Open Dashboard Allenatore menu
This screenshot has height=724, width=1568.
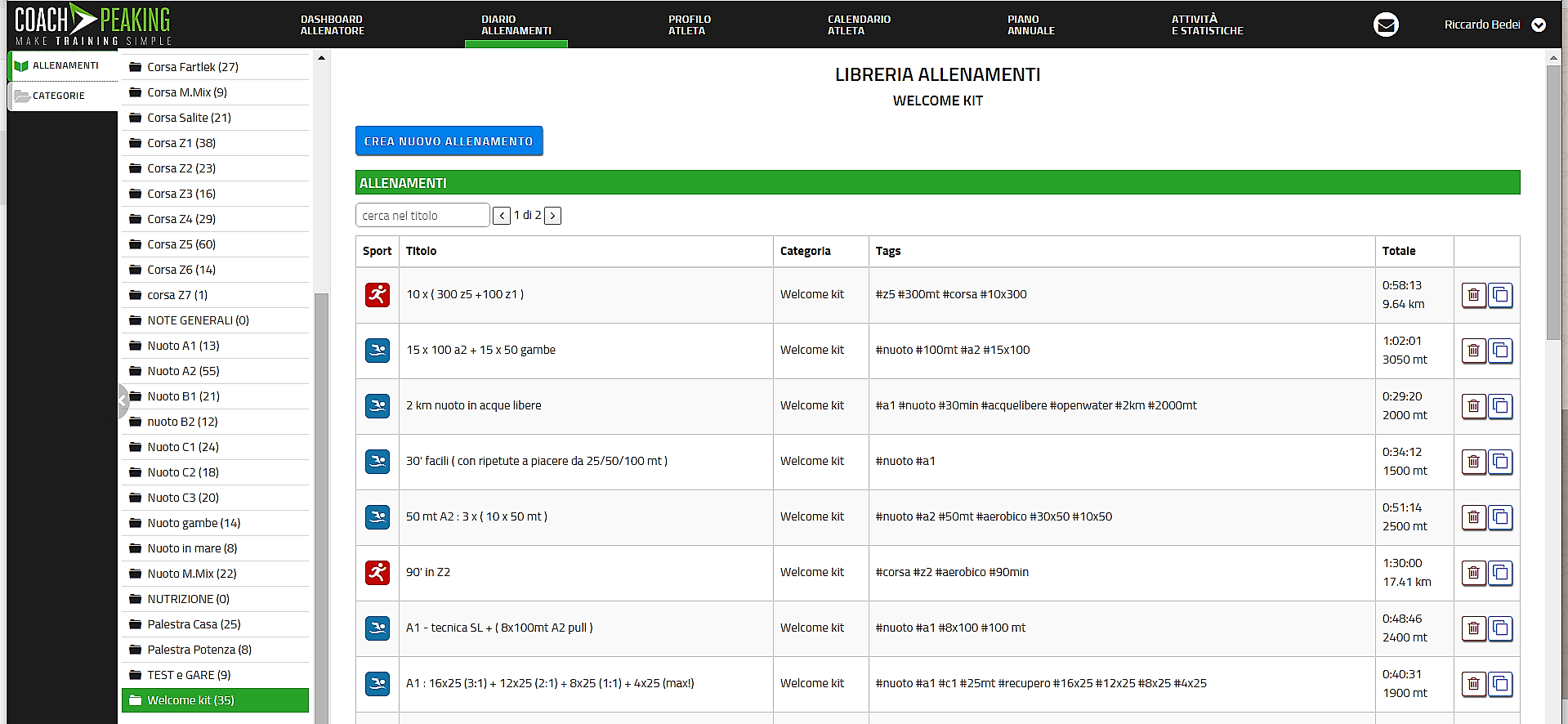tap(333, 25)
